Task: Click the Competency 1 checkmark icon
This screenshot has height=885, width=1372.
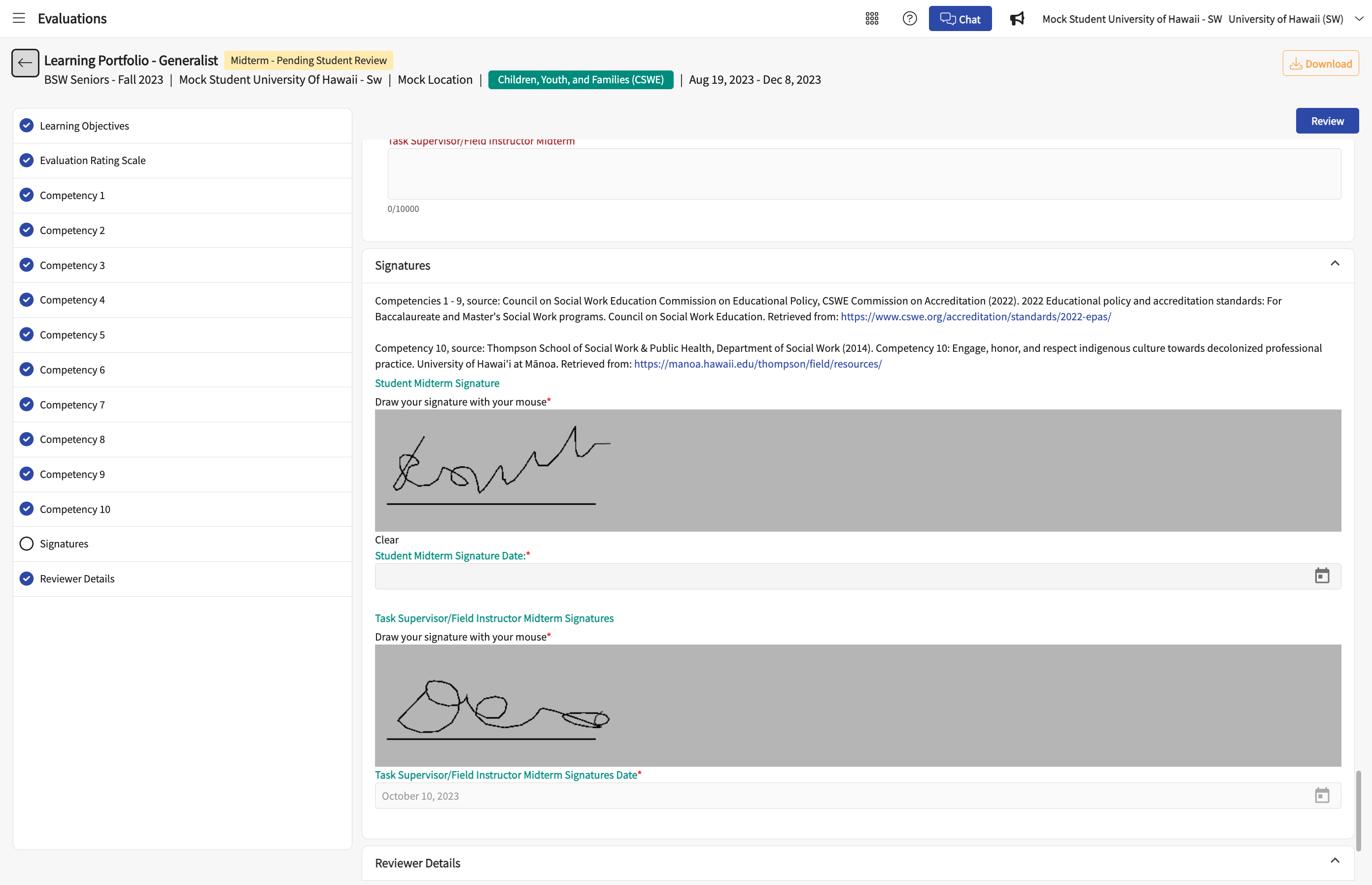Action: pyautogui.click(x=27, y=195)
